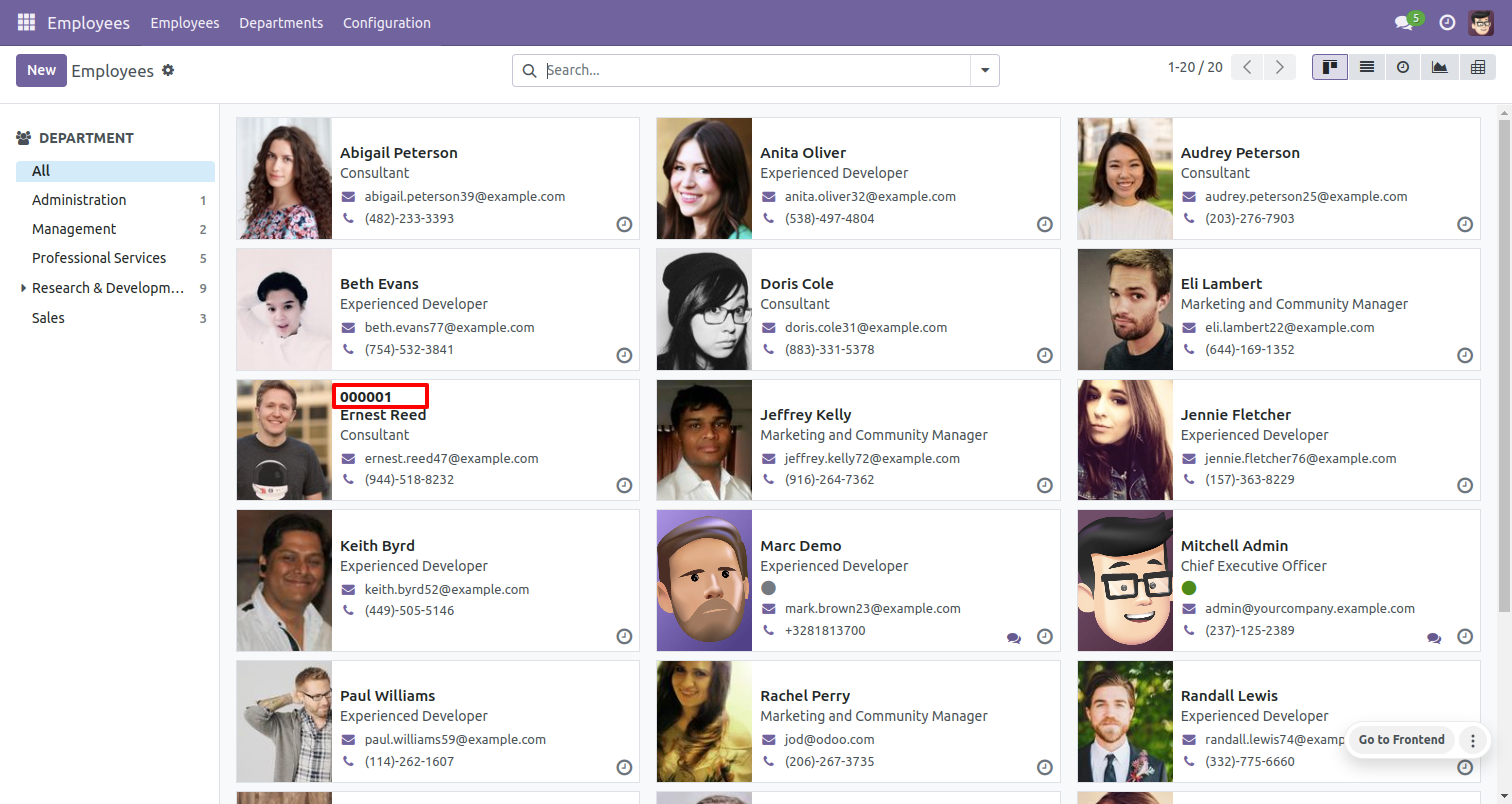Click the Go to Frontend button
Image resolution: width=1512 pixels, height=804 pixels.
coord(1401,740)
